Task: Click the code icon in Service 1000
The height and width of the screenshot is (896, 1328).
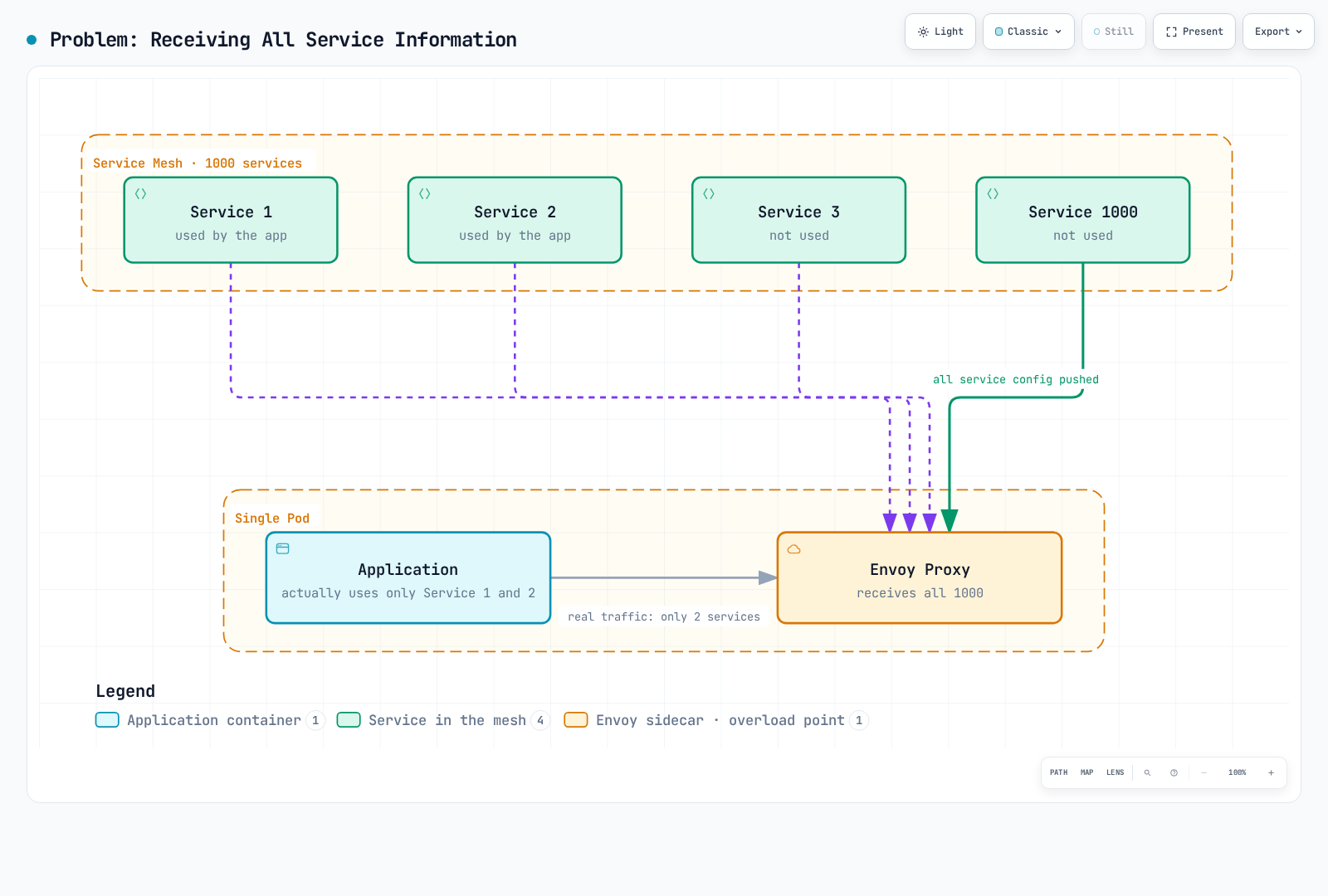Action: coord(992,194)
